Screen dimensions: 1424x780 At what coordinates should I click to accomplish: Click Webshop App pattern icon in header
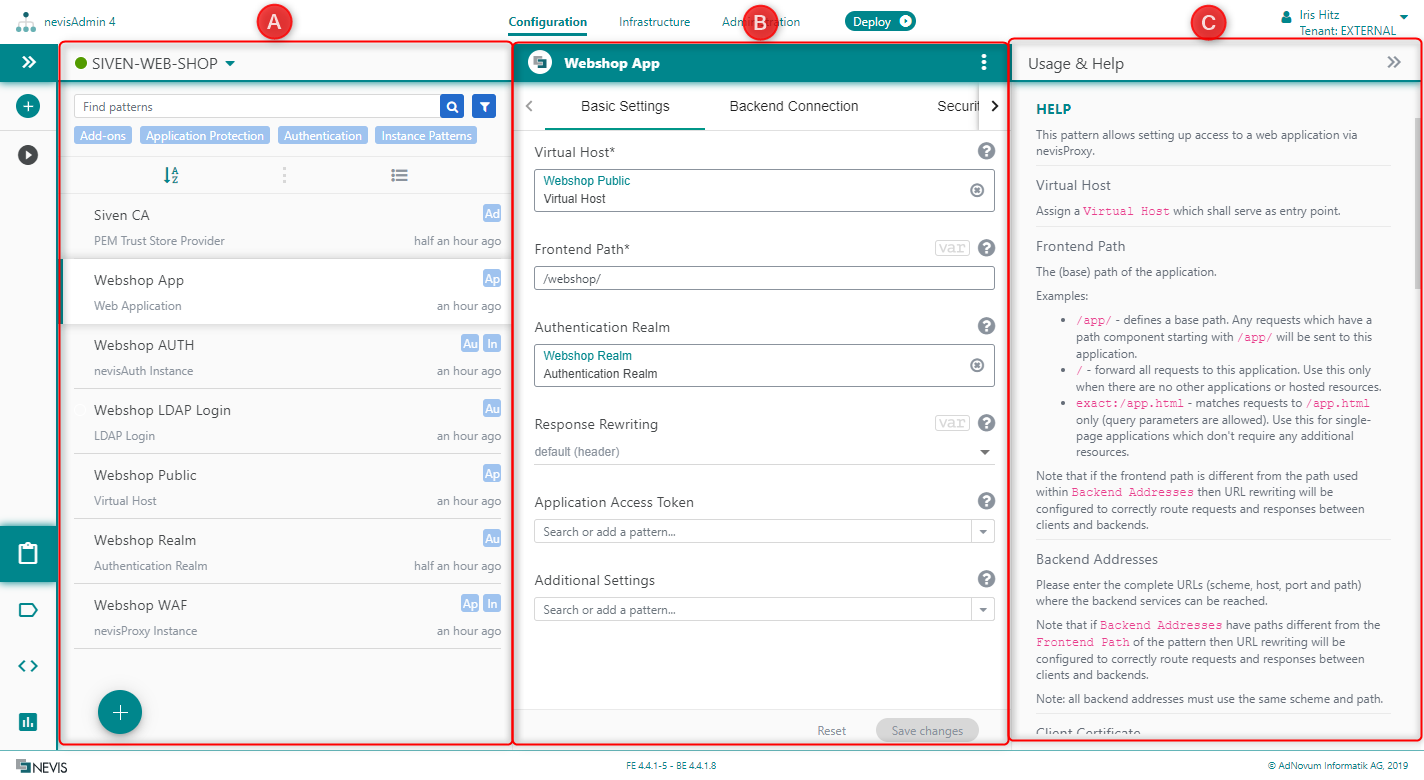[540, 62]
